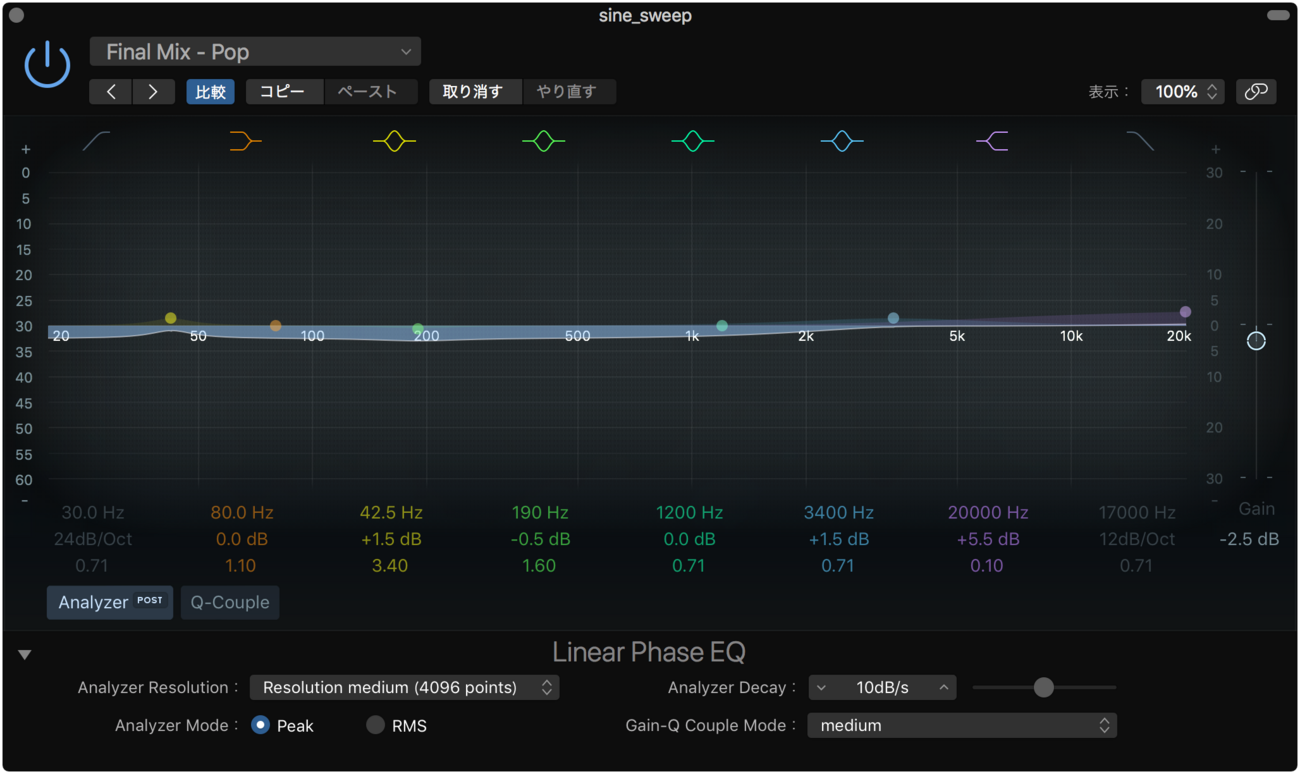
Task: Enable the Q-Couple toggle
Action: coord(230,602)
